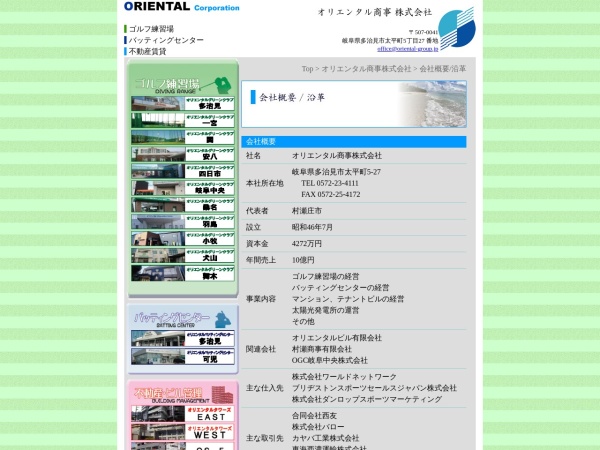Click ゴルフ練習場の経営 business item

pos(326,276)
